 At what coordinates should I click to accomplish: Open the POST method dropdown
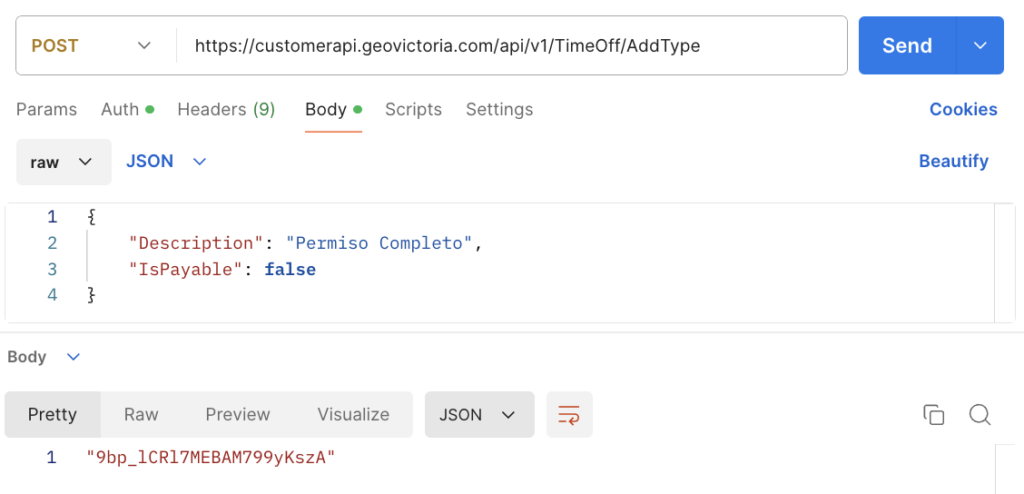(92, 46)
